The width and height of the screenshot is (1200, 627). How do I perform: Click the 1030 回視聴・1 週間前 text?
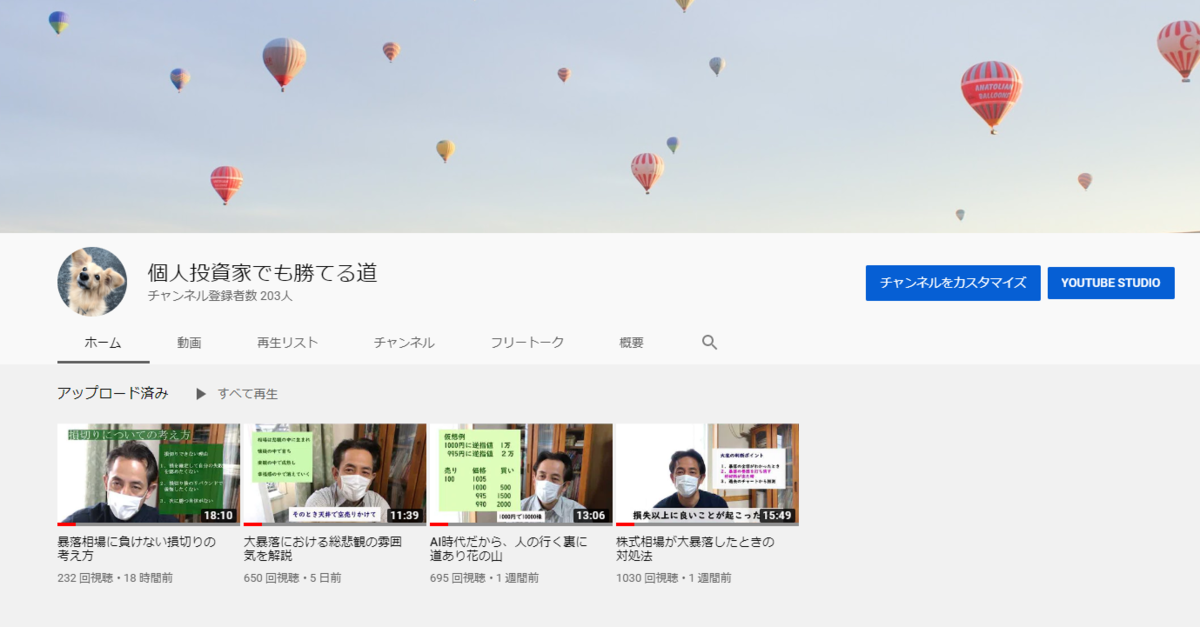point(673,578)
